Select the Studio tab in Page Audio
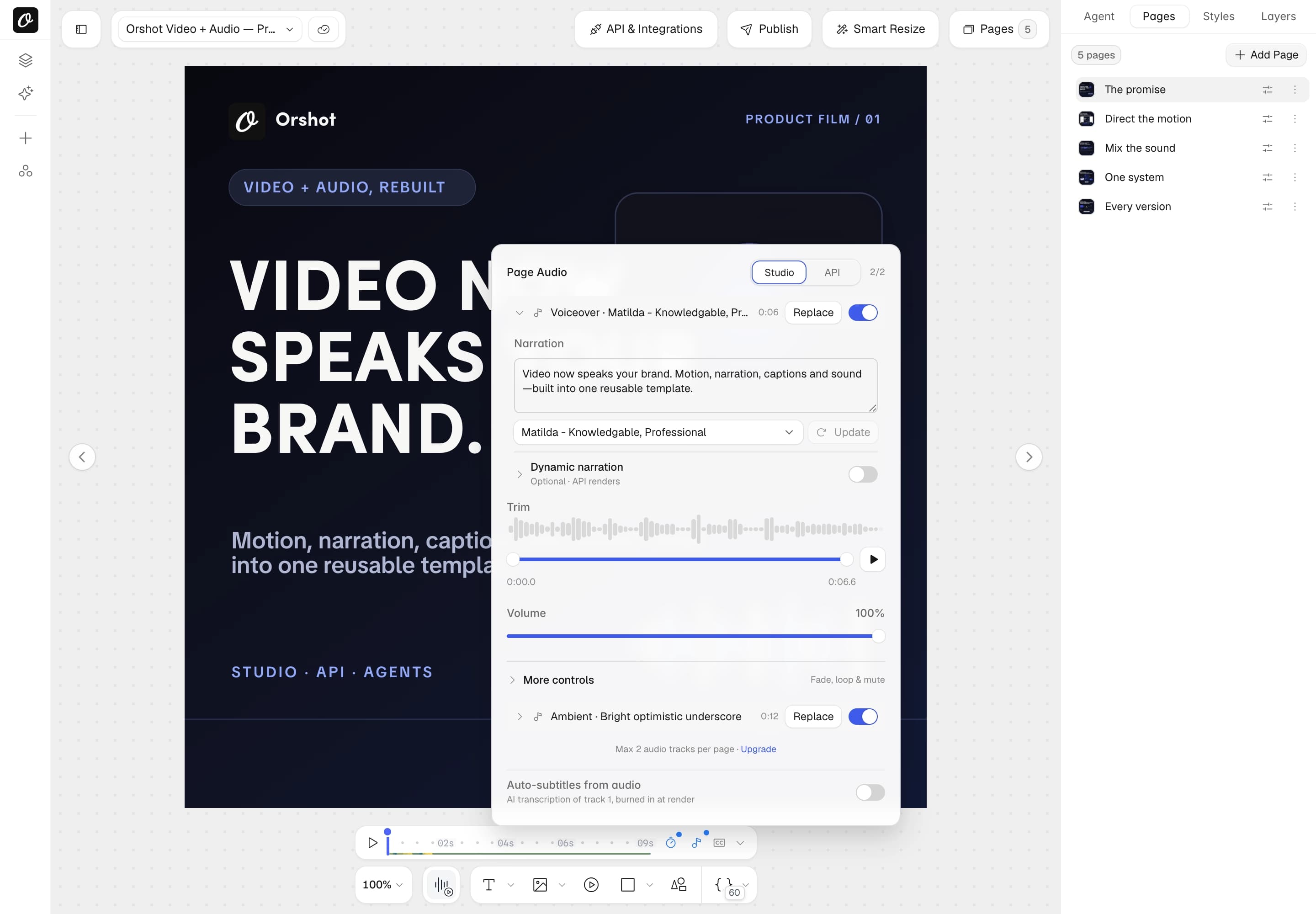1316x914 pixels. tap(779, 272)
